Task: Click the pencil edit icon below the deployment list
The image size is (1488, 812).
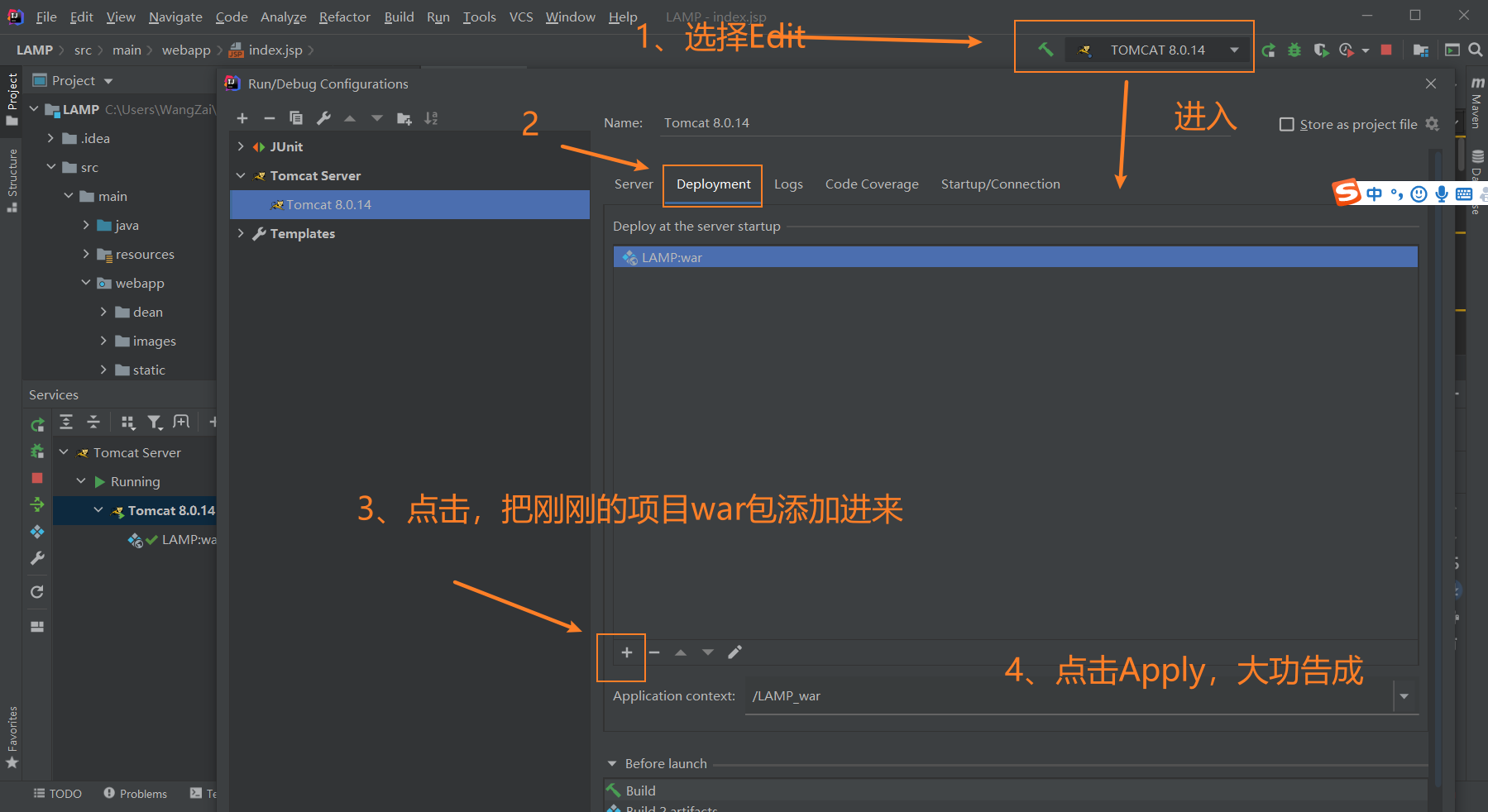Action: 734,652
